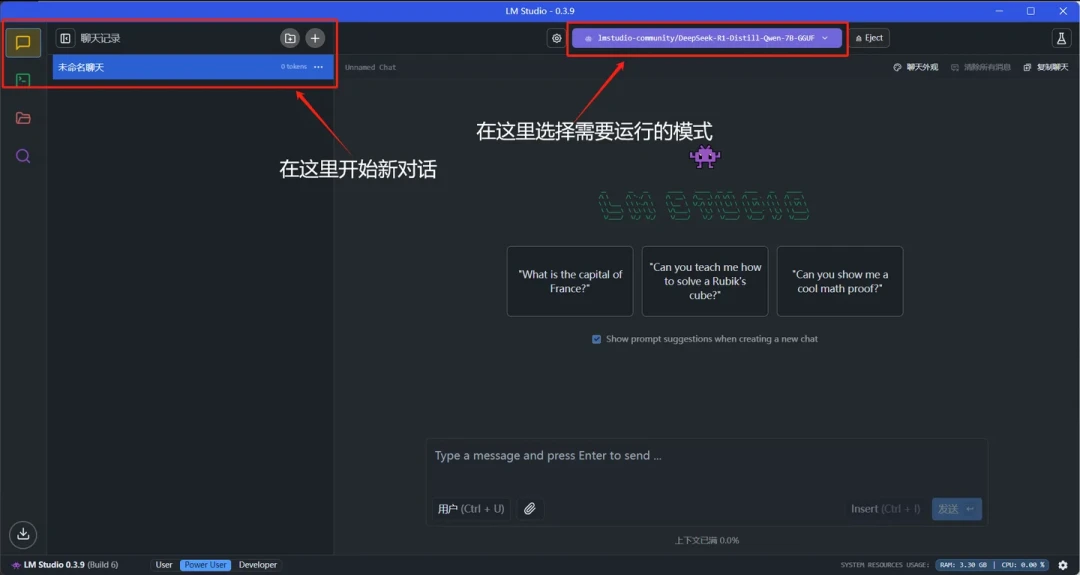Click the 发送 send button
Viewport: 1080px width, 575px height.
(957, 509)
